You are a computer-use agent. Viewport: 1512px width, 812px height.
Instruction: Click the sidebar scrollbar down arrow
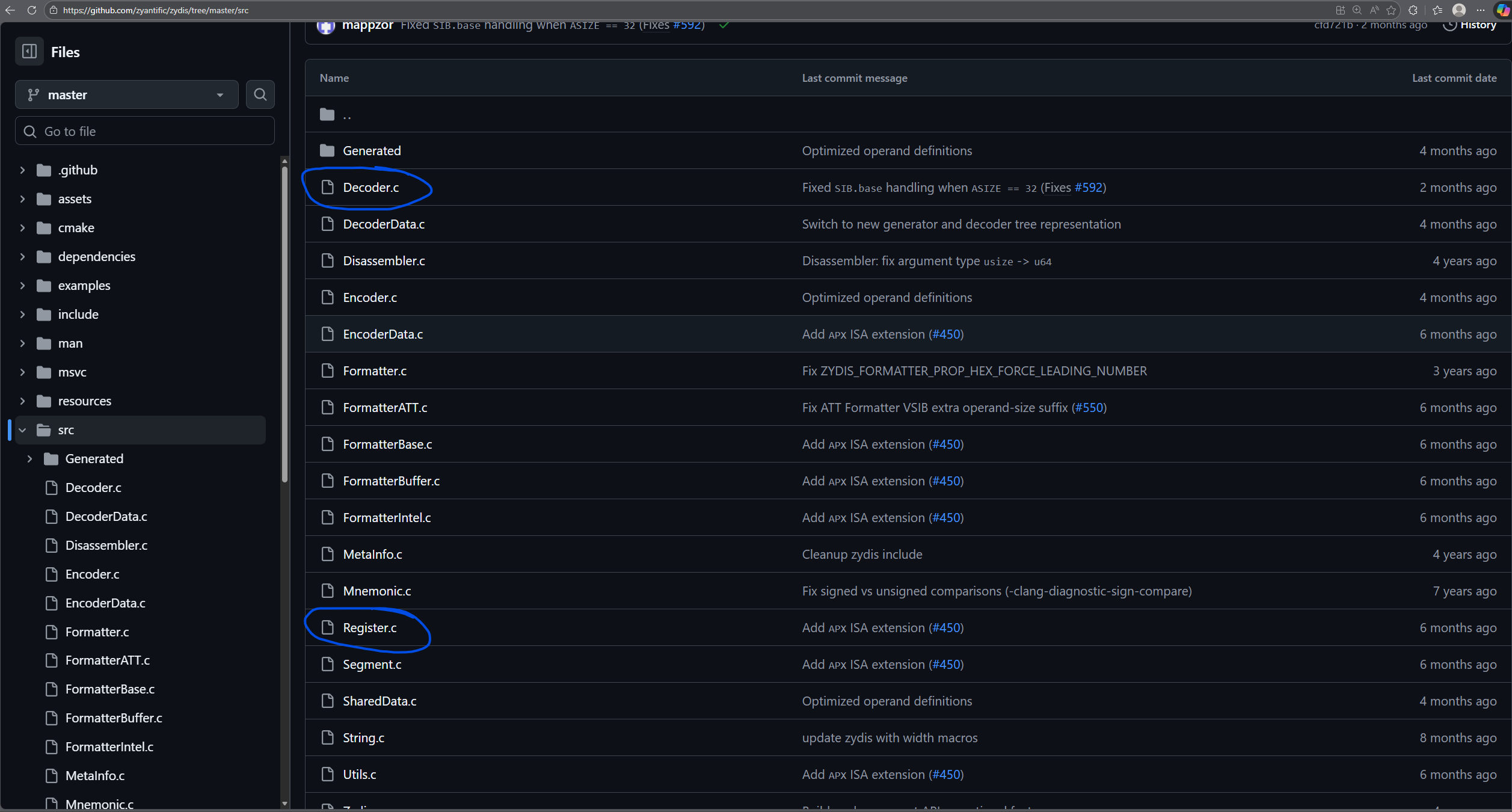pos(284,804)
